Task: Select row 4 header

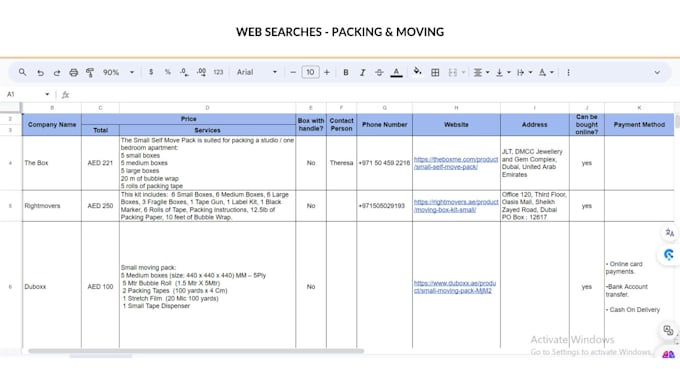Action: coord(10,163)
